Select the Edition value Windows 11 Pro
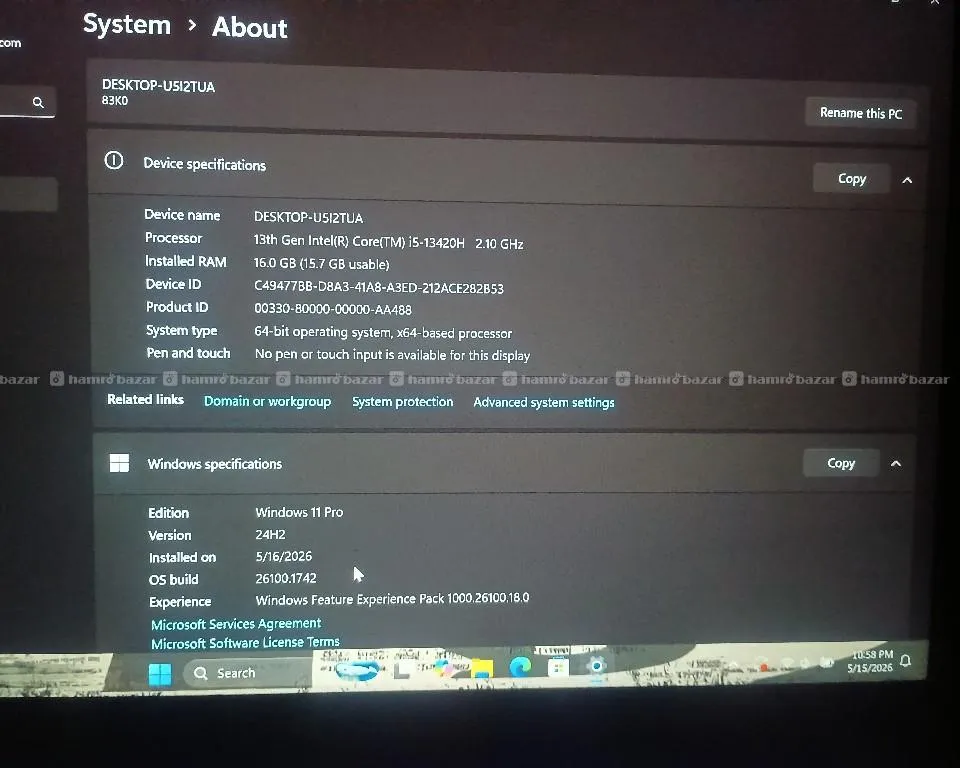Screen dimensions: 960x768 (x=299, y=512)
